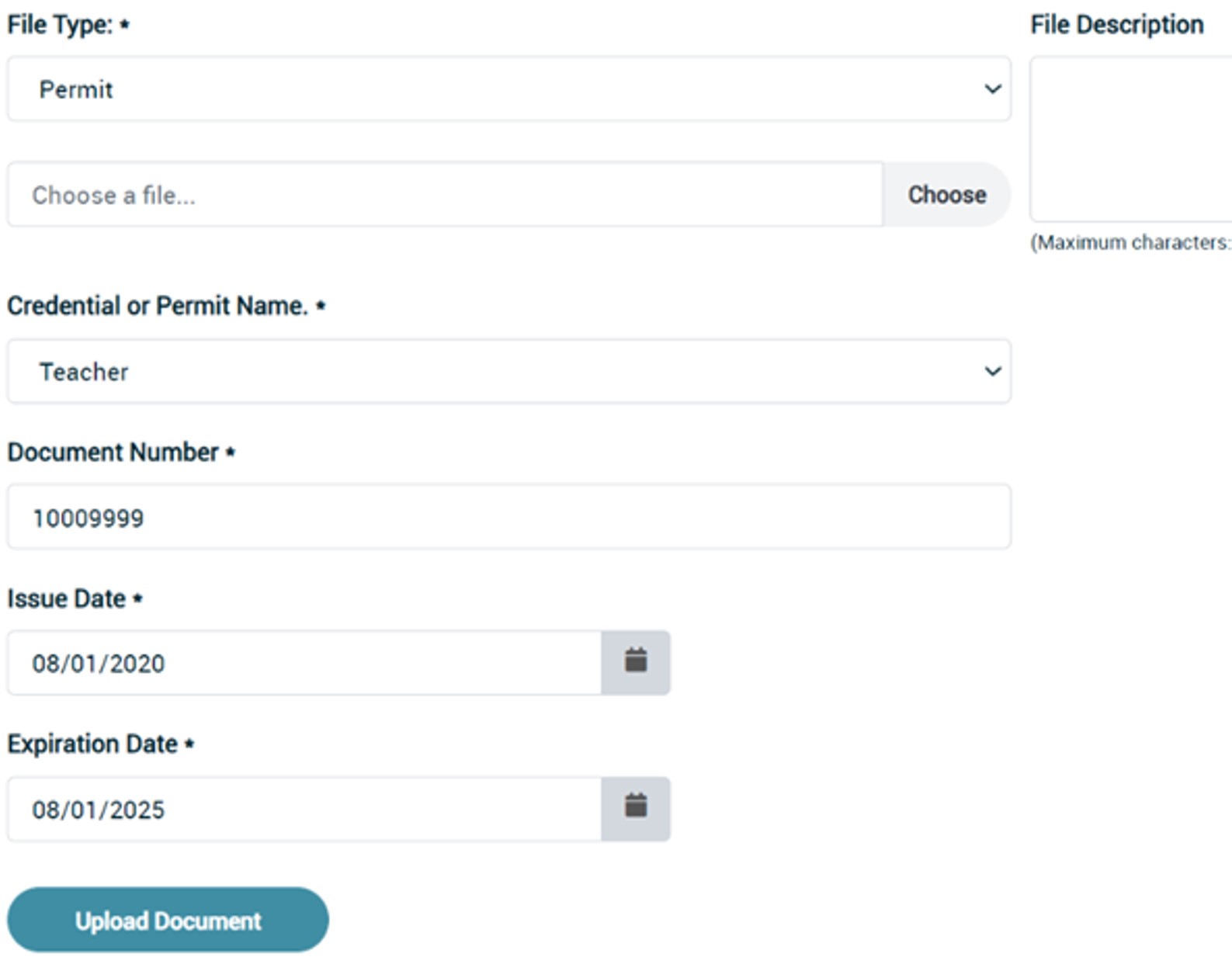Image resolution: width=1232 pixels, height=971 pixels.
Task: Focus the File Description text area
Action: [1130, 140]
